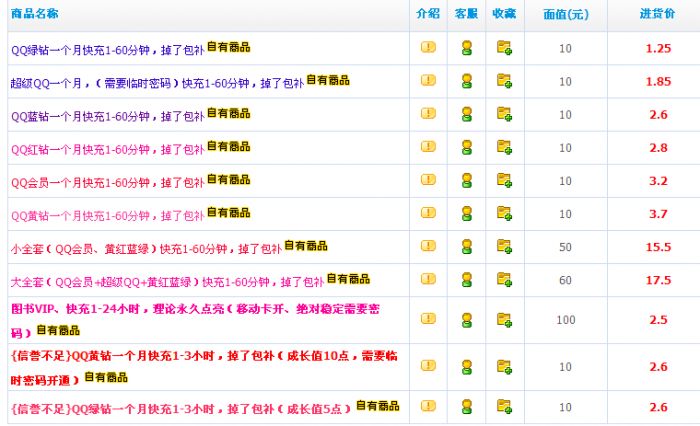Open intro icon for 超级QQ一个月 row
This screenshot has width=700, height=426.
(x=428, y=80)
